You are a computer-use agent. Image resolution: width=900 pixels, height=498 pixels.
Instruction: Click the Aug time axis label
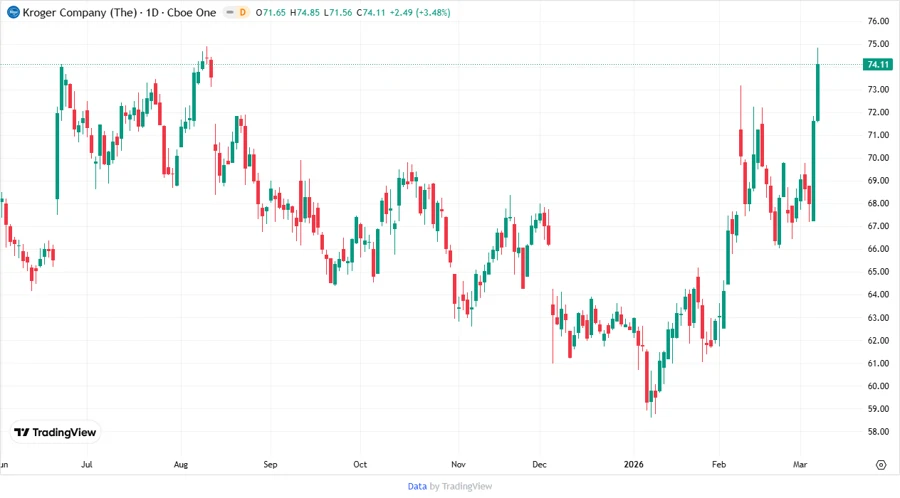pyautogui.click(x=181, y=465)
